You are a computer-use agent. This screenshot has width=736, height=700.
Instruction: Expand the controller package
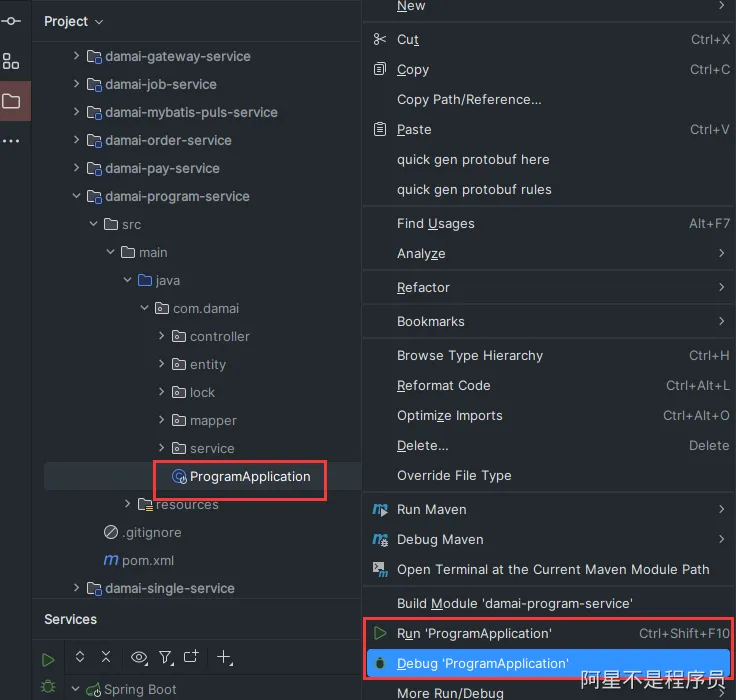click(161, 337)
